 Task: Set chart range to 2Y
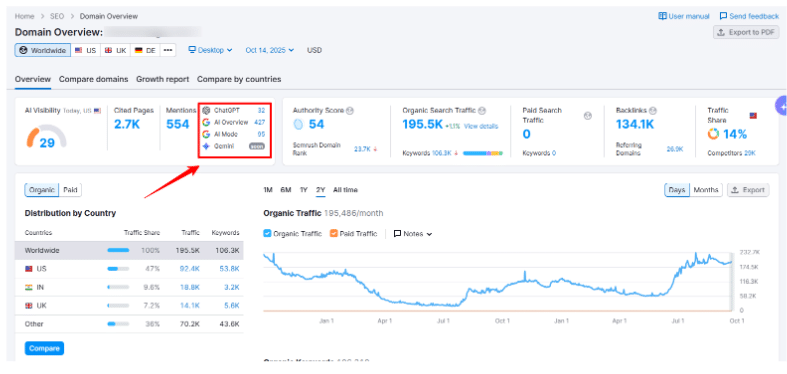click(320, 190)
